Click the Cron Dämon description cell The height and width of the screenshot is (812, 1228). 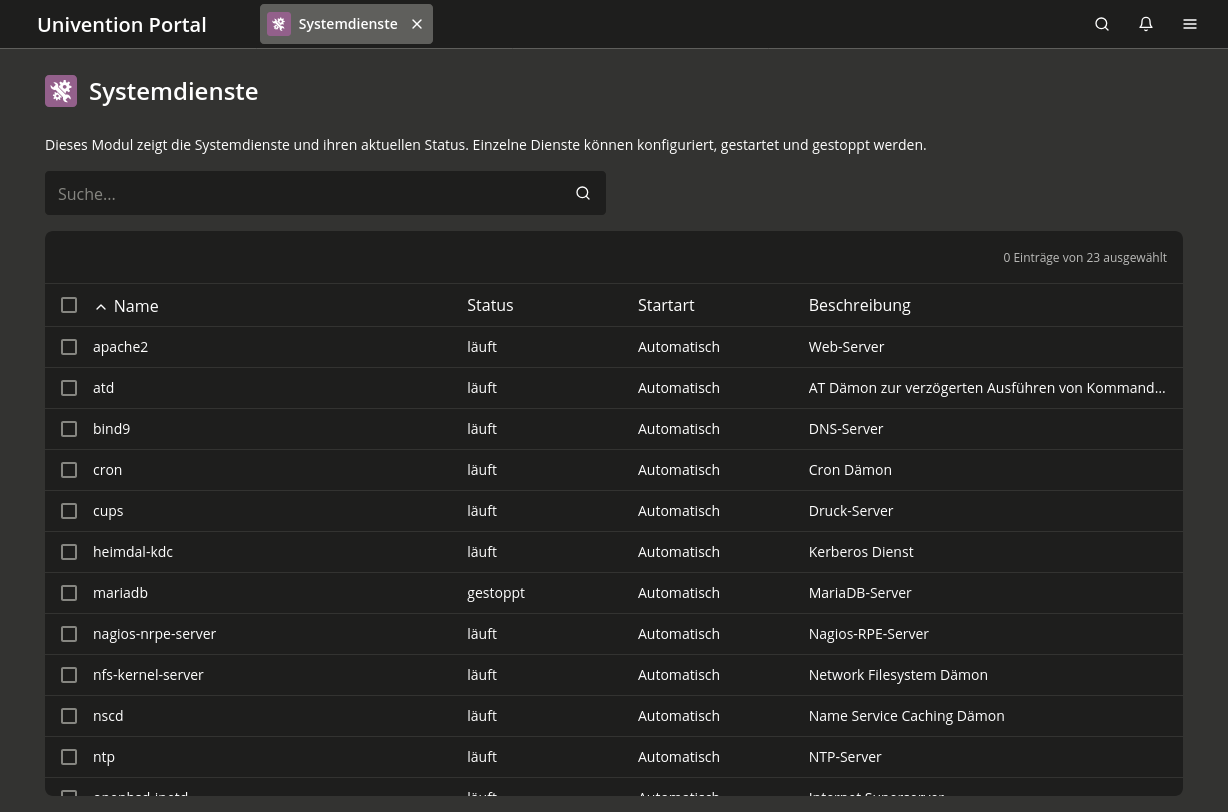coord(850,470)
